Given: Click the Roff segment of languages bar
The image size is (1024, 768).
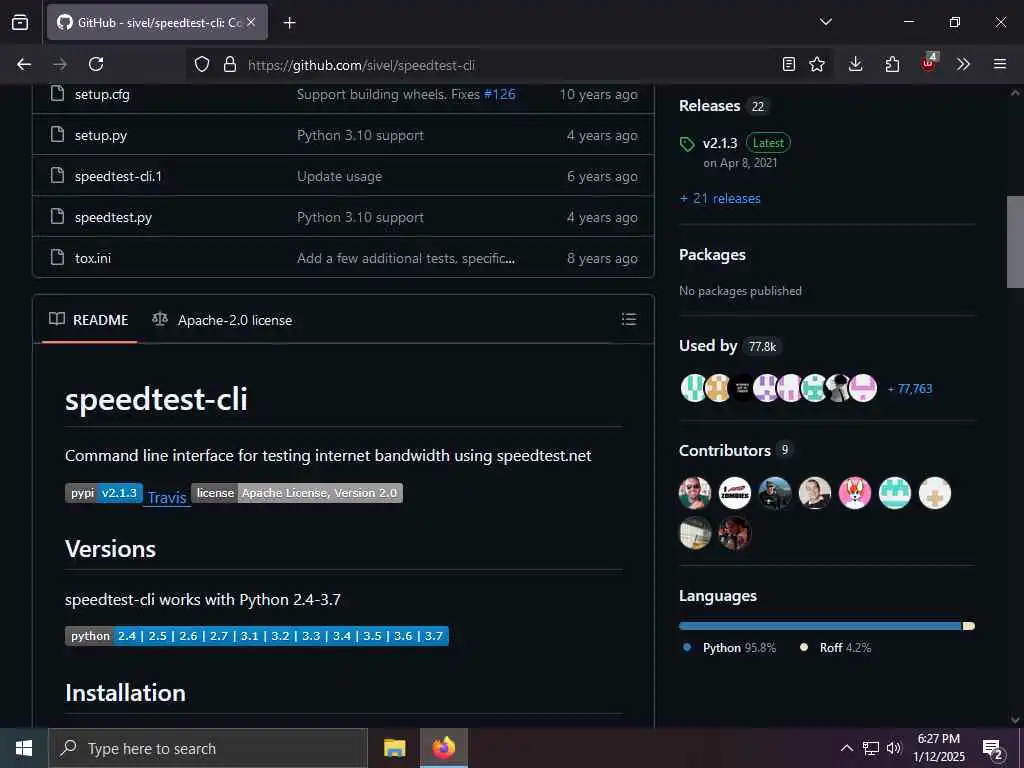Looking at the screenshot, I should tap(968, 626).
